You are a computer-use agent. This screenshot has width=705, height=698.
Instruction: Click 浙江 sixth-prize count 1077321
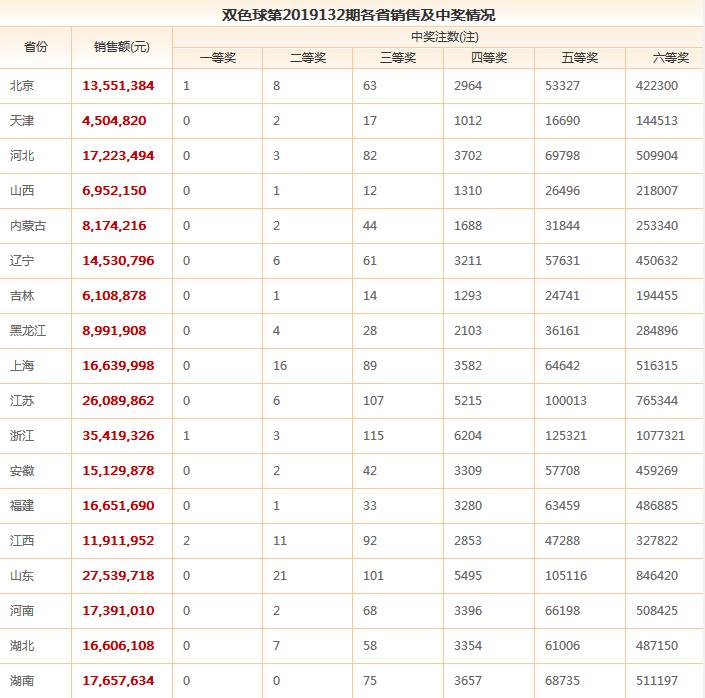point(660,435)
